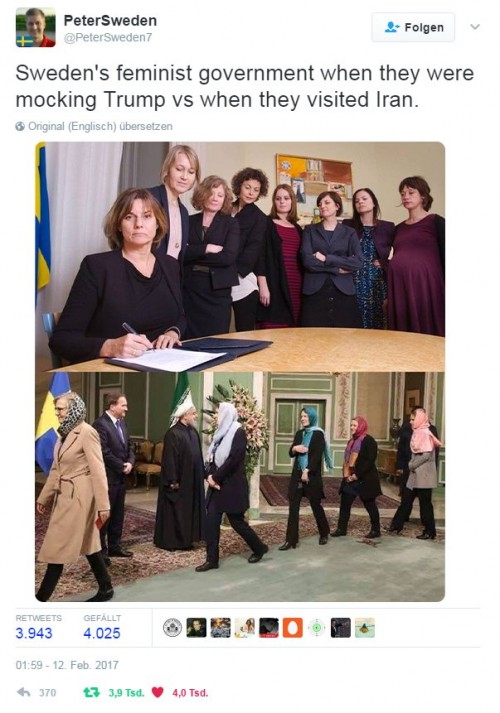Click the red heart like icon

tap(157, 693)
